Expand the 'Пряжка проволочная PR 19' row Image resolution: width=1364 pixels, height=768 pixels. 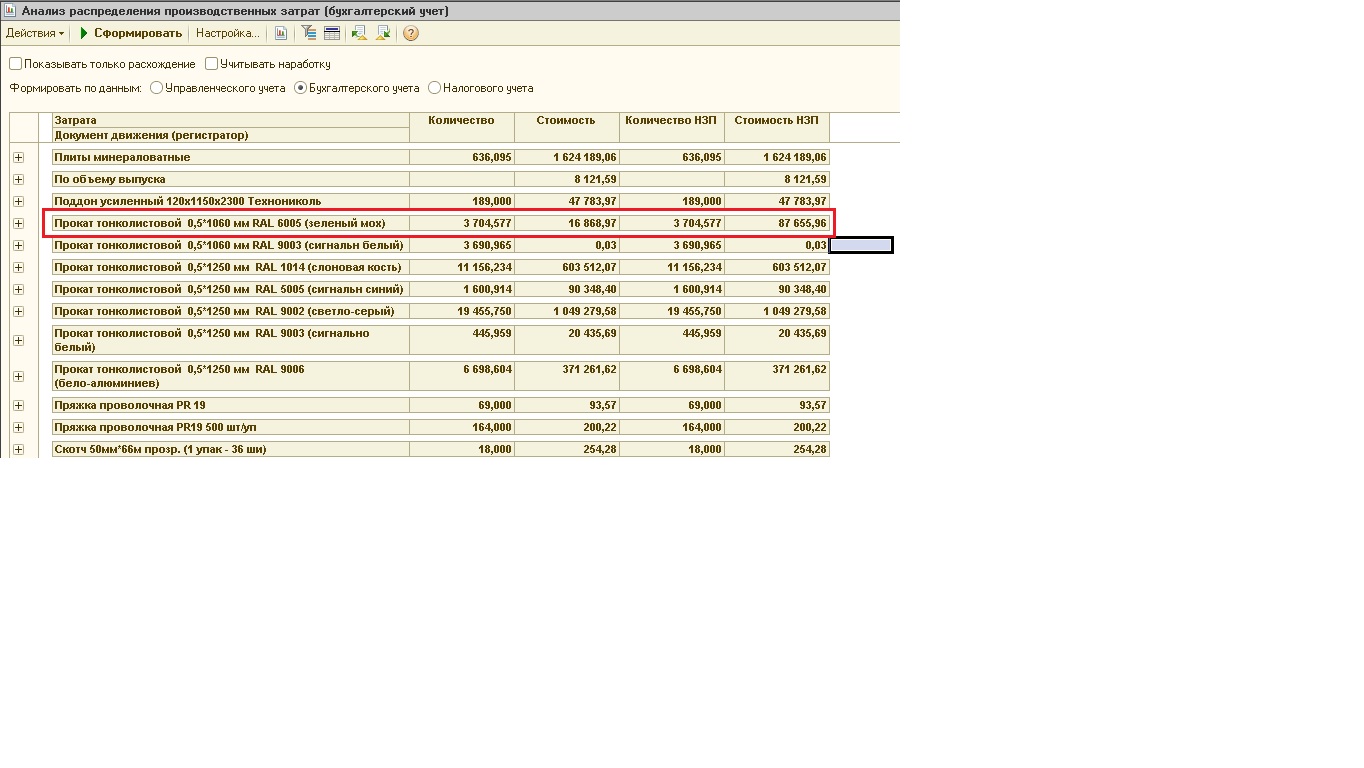tap(18, 405)
